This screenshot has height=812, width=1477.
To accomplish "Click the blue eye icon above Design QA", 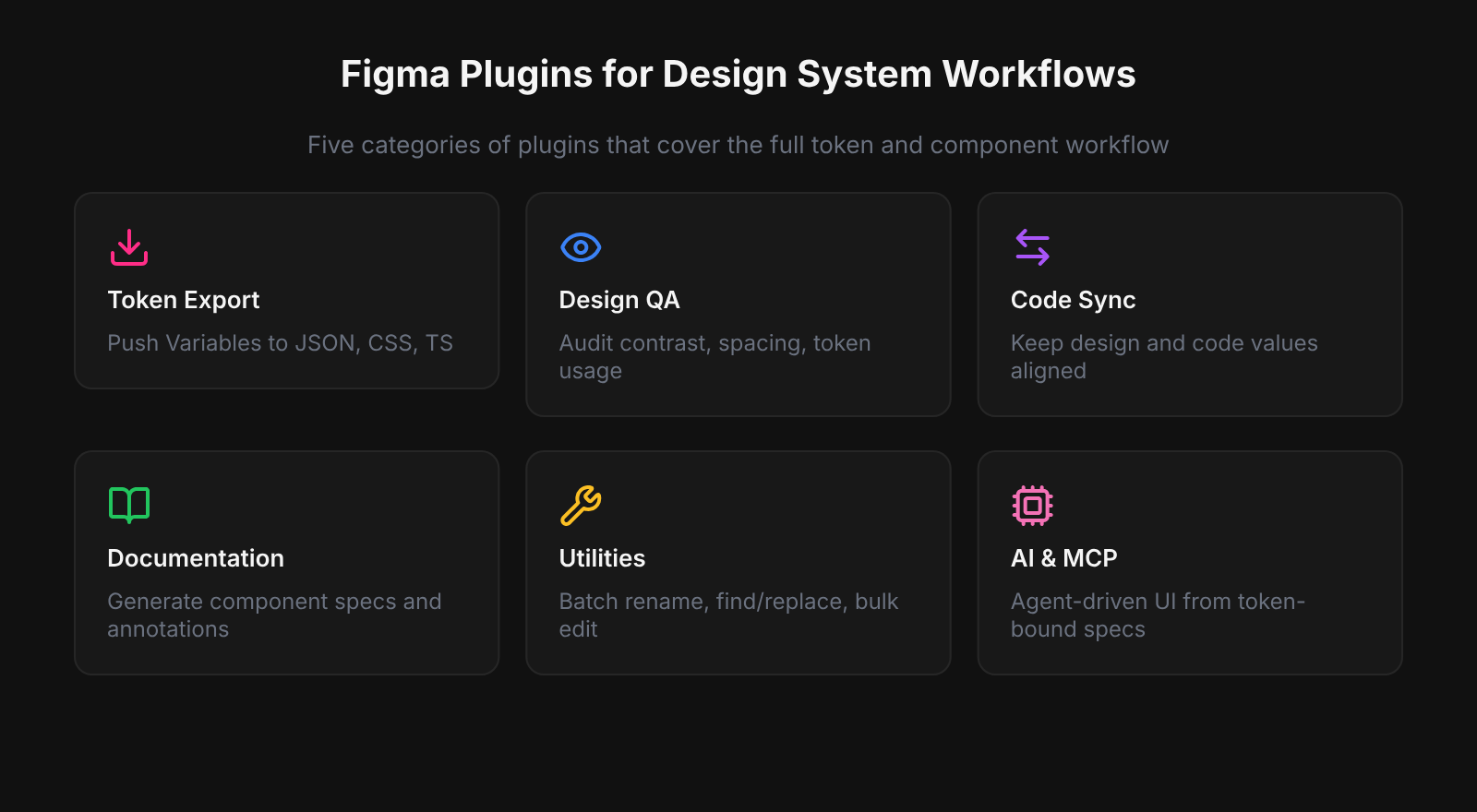I will coord(581,247).
